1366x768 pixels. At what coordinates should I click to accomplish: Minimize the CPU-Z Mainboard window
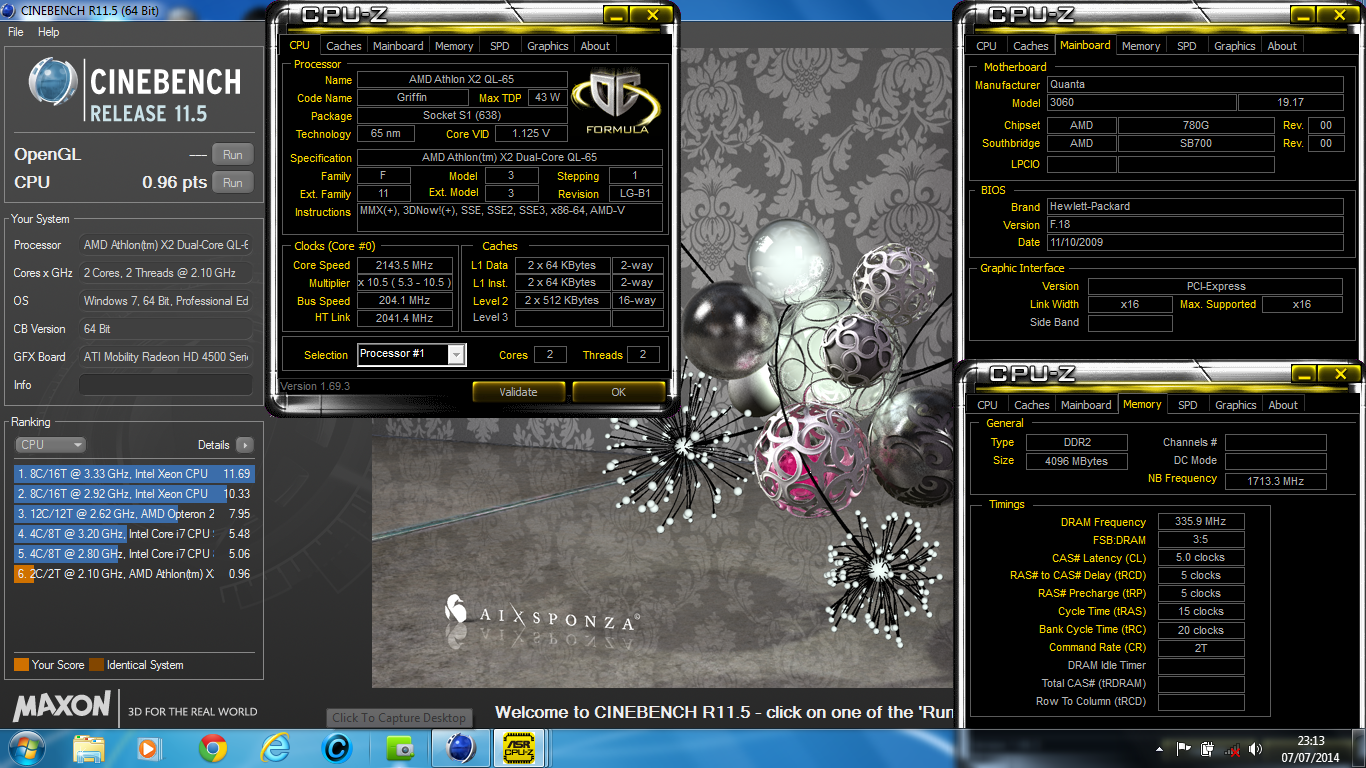(1303, 14)
